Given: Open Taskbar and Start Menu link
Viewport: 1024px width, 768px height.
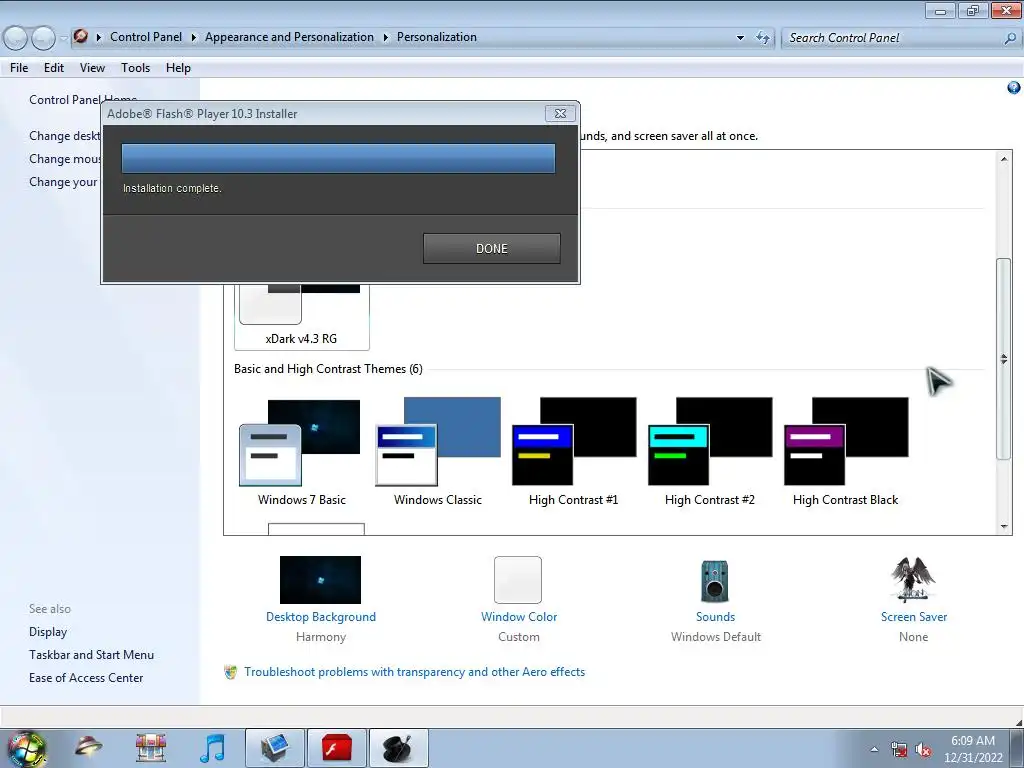Looking at the screenshot, I should click(91, 654).
